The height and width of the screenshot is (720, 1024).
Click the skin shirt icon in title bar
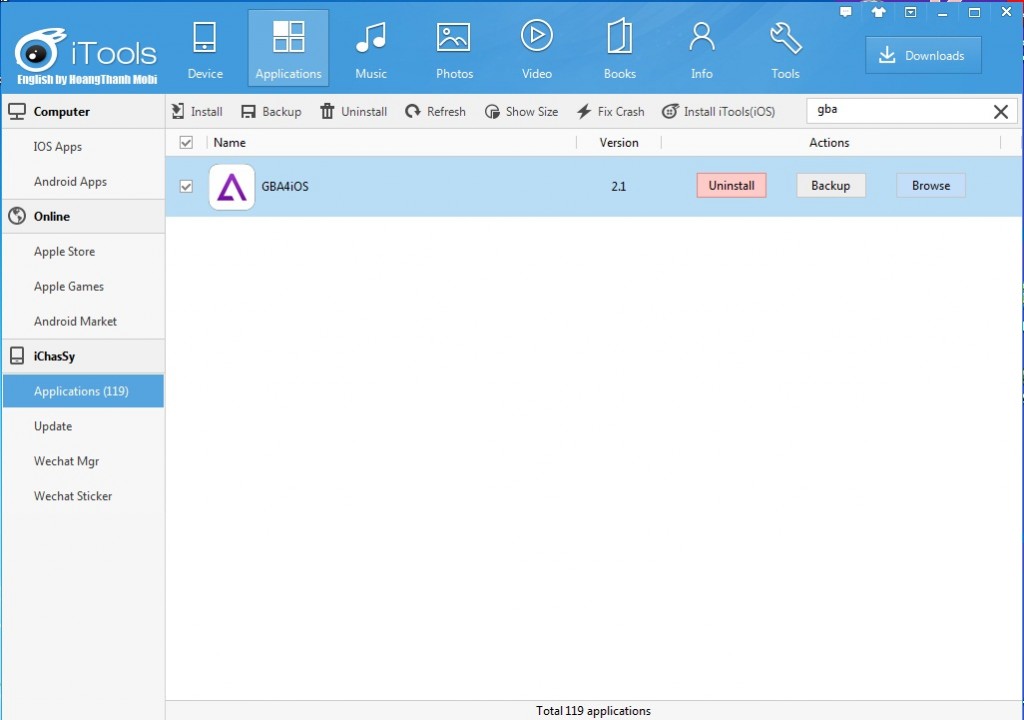point(878,12)
